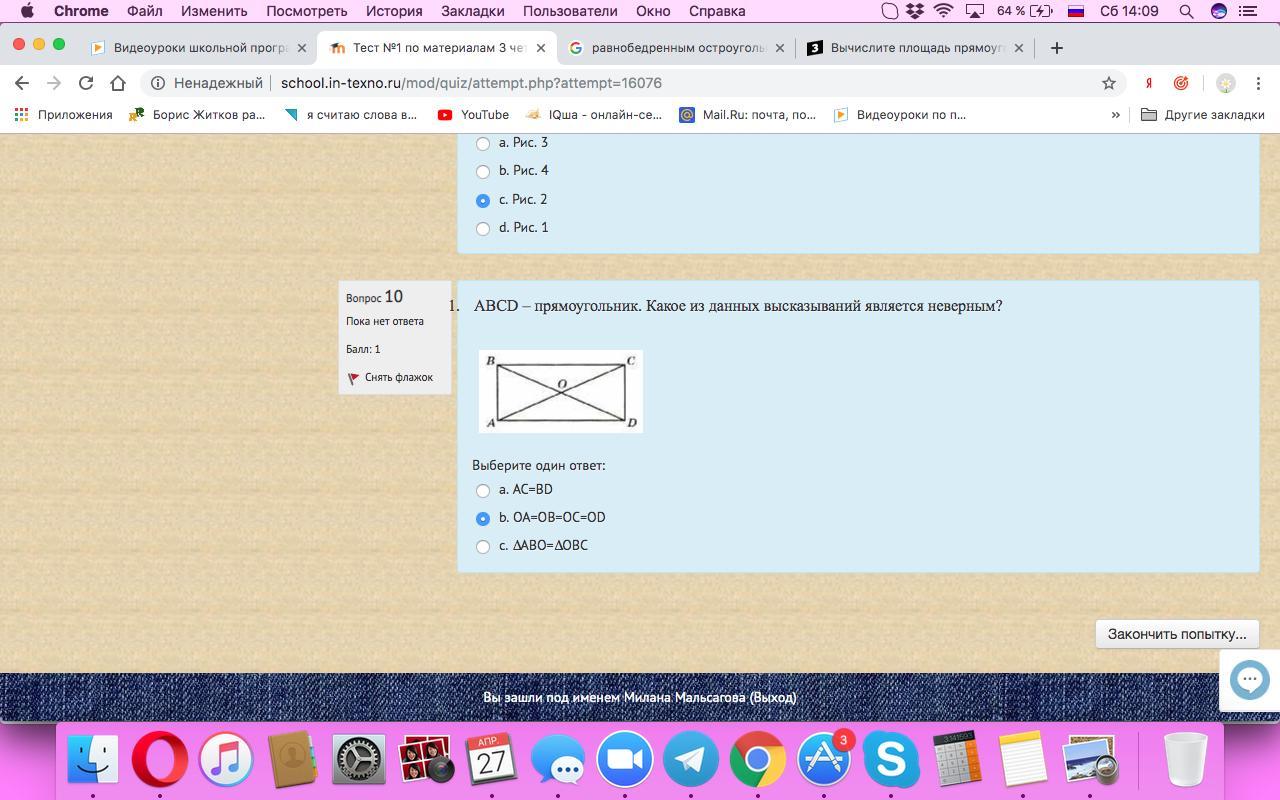
Task: Click the Закончить попытку button
Action: point(1177,634)
